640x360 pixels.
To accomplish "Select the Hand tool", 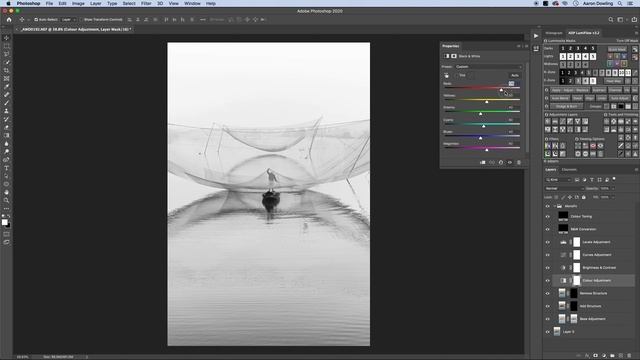I will (x=6, y=192).
